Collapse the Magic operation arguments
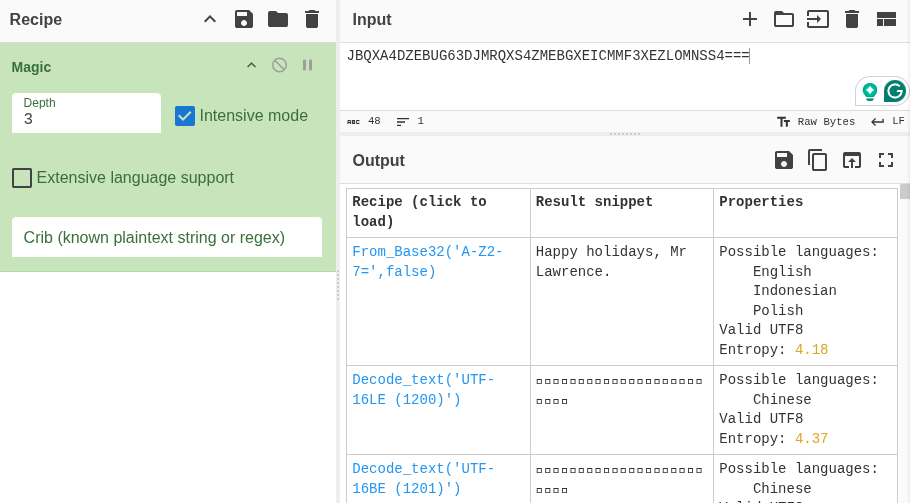This screenshot has width=910, height=503. tap(251, 65)
